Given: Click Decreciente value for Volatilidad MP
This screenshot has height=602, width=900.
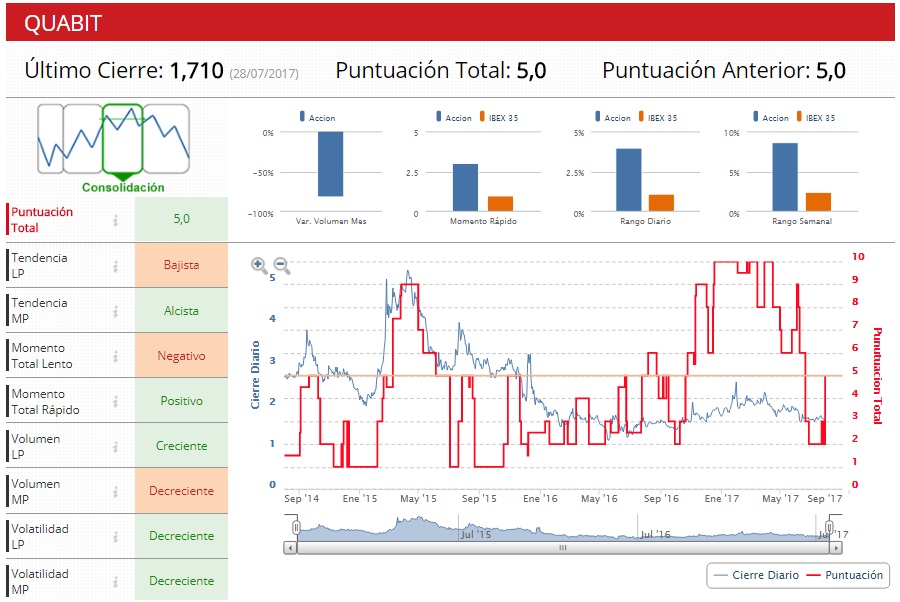Looking at the screenshot, I should 181,580.
